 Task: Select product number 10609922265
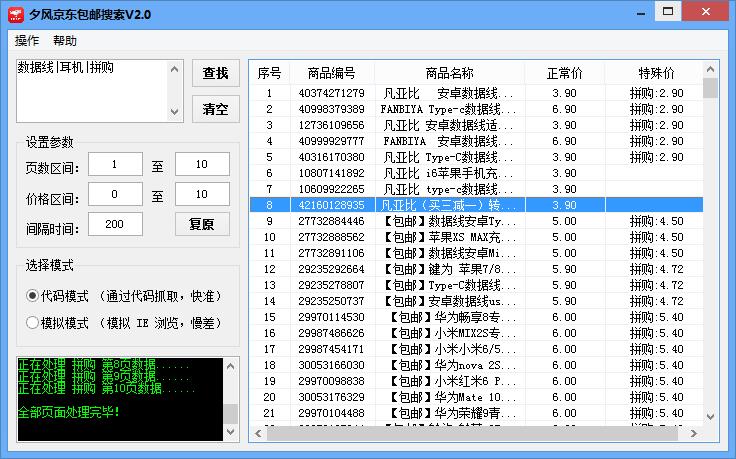tap(331, 189)
